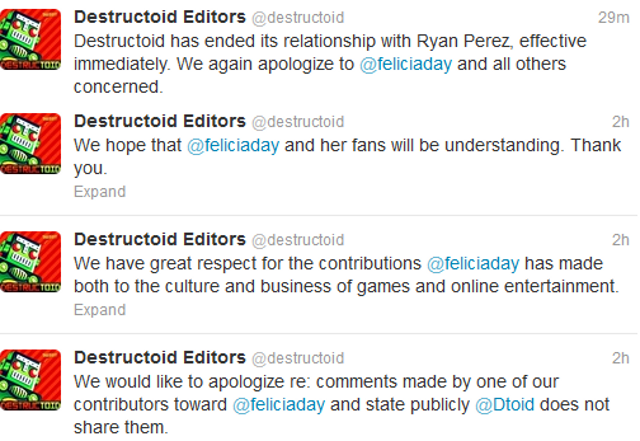Click the 29m timestamp on the first tweet
Image resolution: width=640 pixels, height=441 pixels.
point(613,17)
